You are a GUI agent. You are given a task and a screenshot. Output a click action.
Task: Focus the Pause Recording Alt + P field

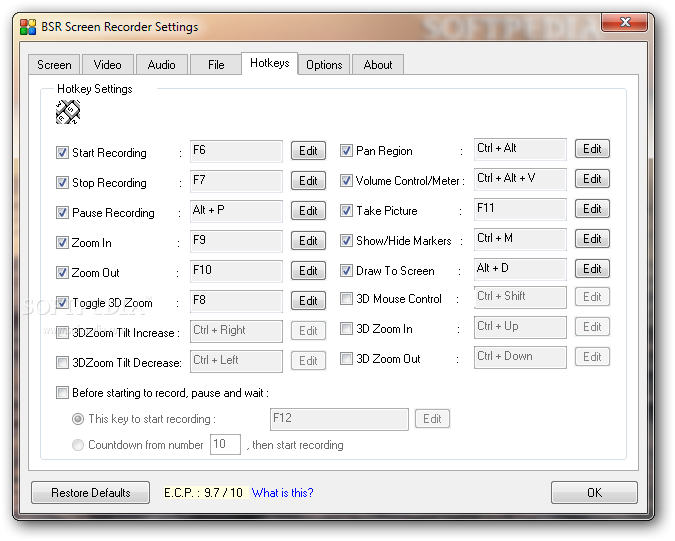click(236, 211)
